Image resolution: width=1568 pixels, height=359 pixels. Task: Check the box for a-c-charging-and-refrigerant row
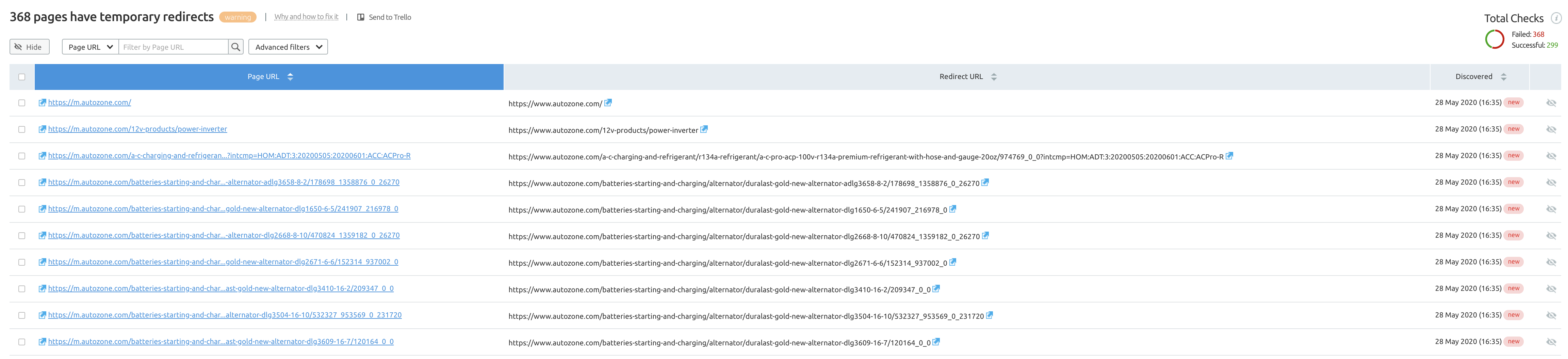22,156
